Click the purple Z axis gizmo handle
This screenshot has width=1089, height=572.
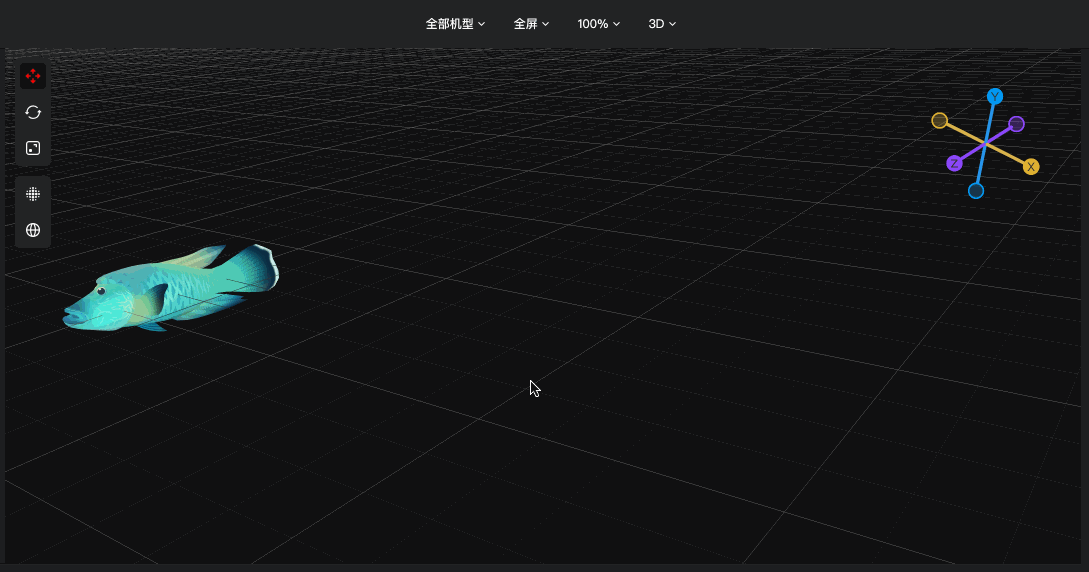(x=954, y=163)
